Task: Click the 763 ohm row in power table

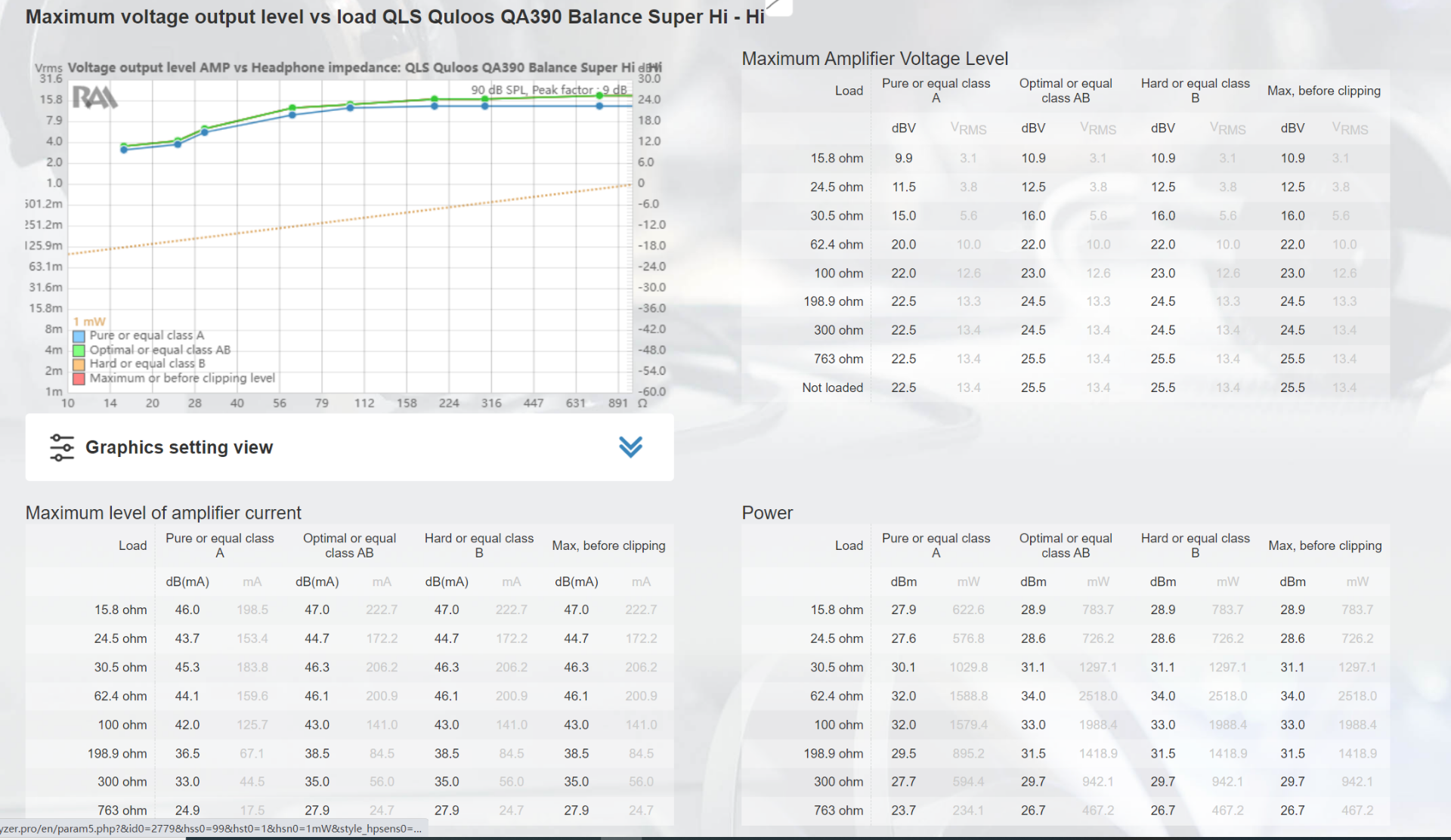Action: click(x=1066, y=811)
